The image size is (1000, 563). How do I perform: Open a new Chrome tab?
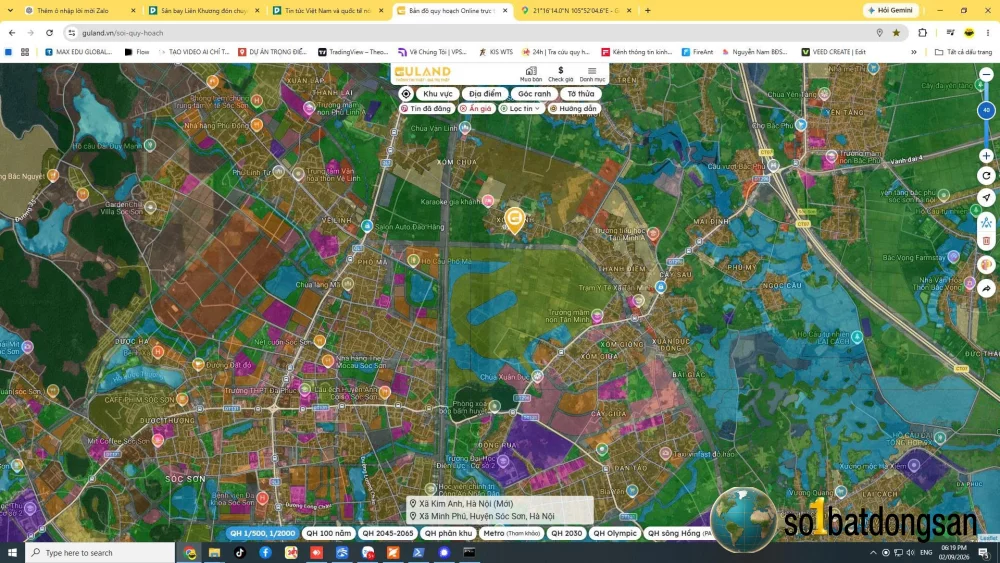pos(647,10)
